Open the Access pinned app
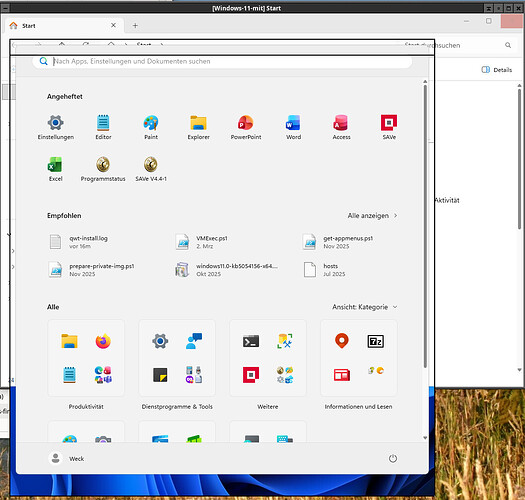The height and width of the screenshot is (500, 525). [x=341, y=127]
